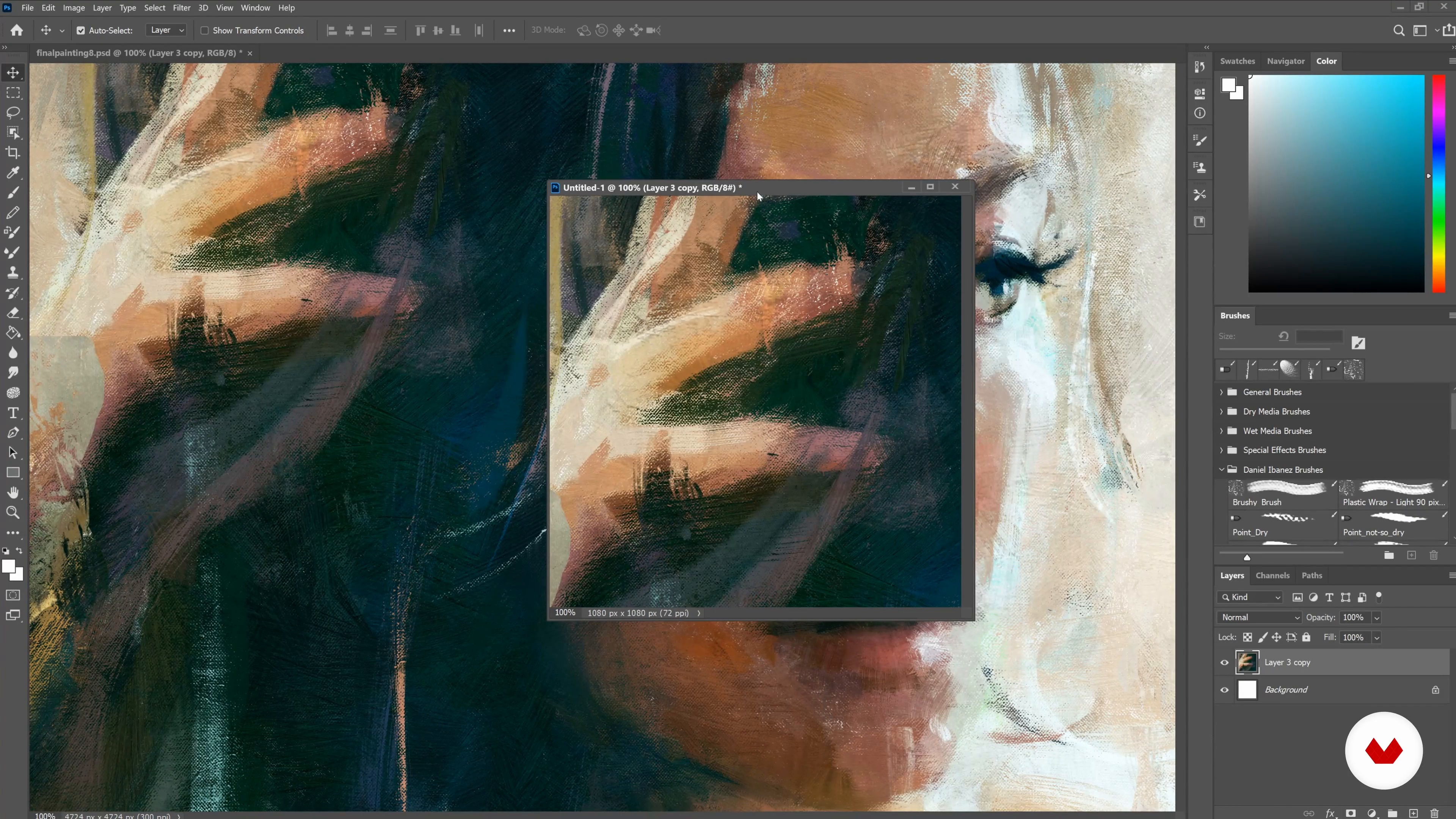Select the Smudge tool
The width and height of the screenshot is (1456, 819).
click(13, 372)
